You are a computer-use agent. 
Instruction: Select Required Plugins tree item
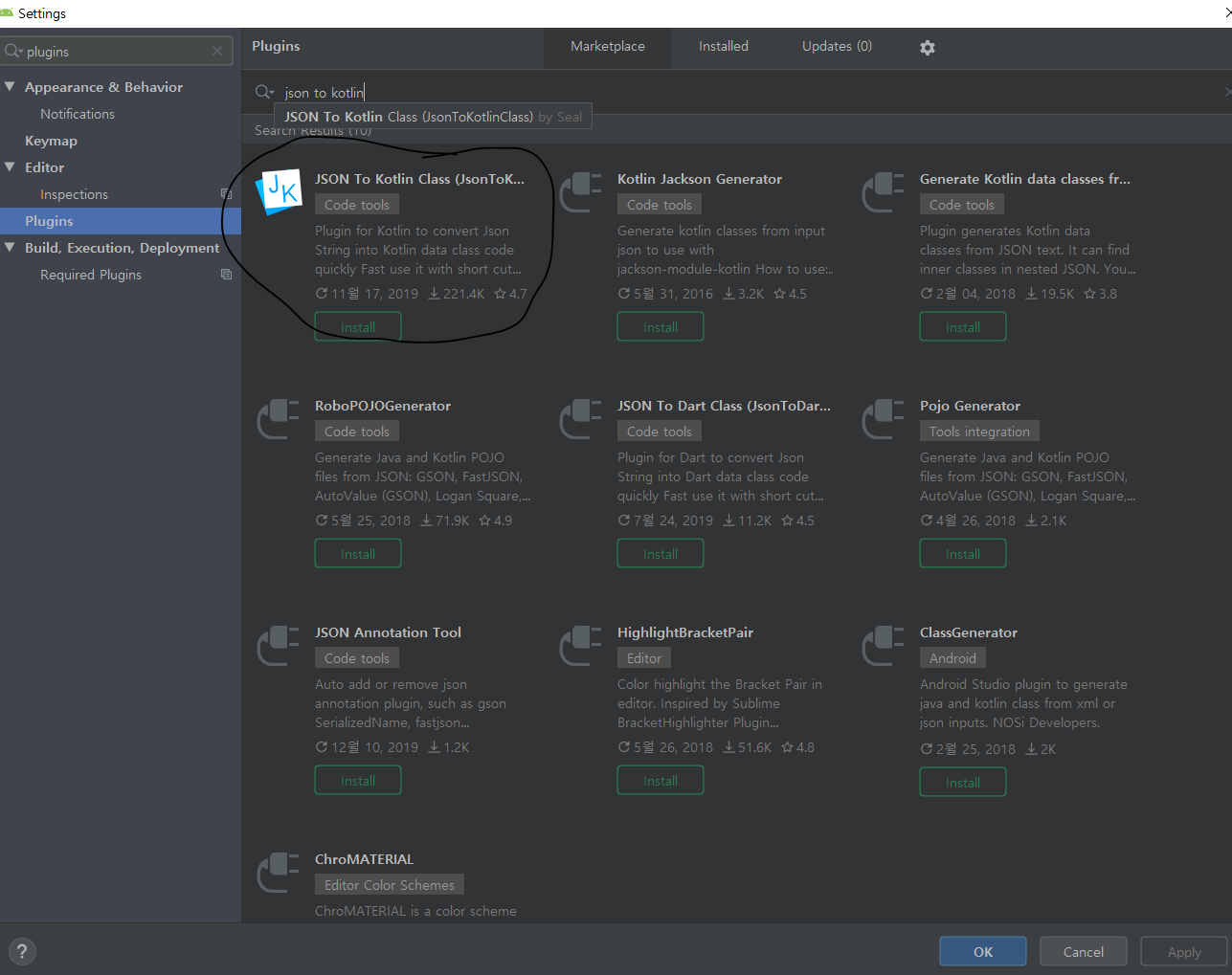(91, 275)
